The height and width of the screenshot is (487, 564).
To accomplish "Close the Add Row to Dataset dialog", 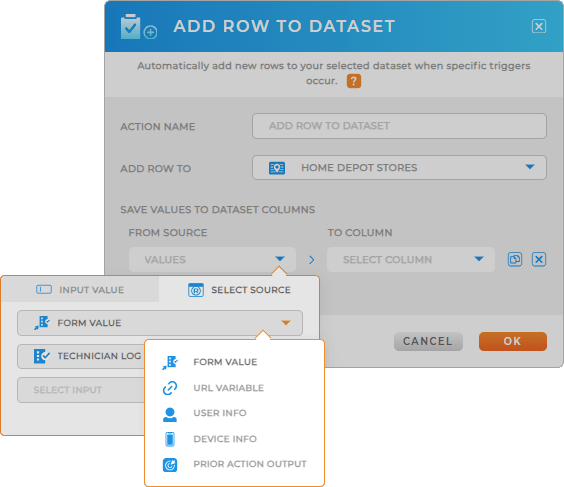I will (x=538, y=26).
